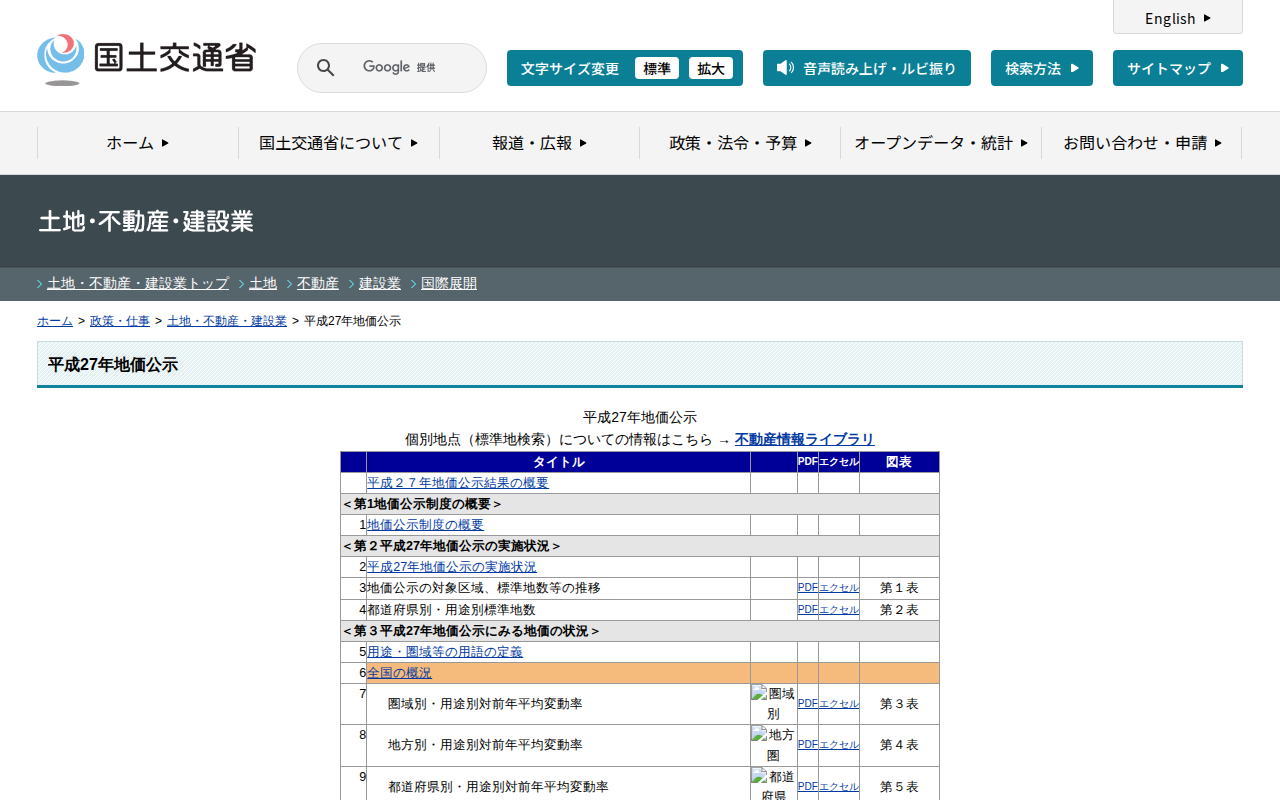The image size is (1280, 800).
Task: Open the PDF for 第１表
Action: point(807,588)
